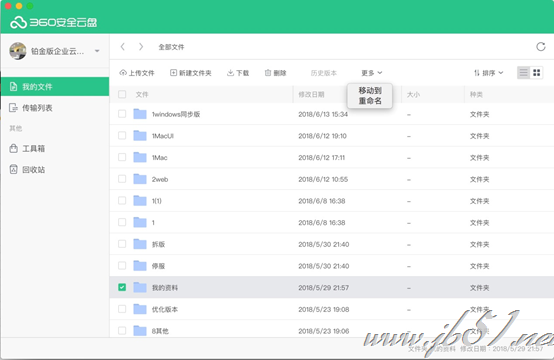Check the box for 1MacUI
Viewport: 554px width, 360px height.
[122, 136]
